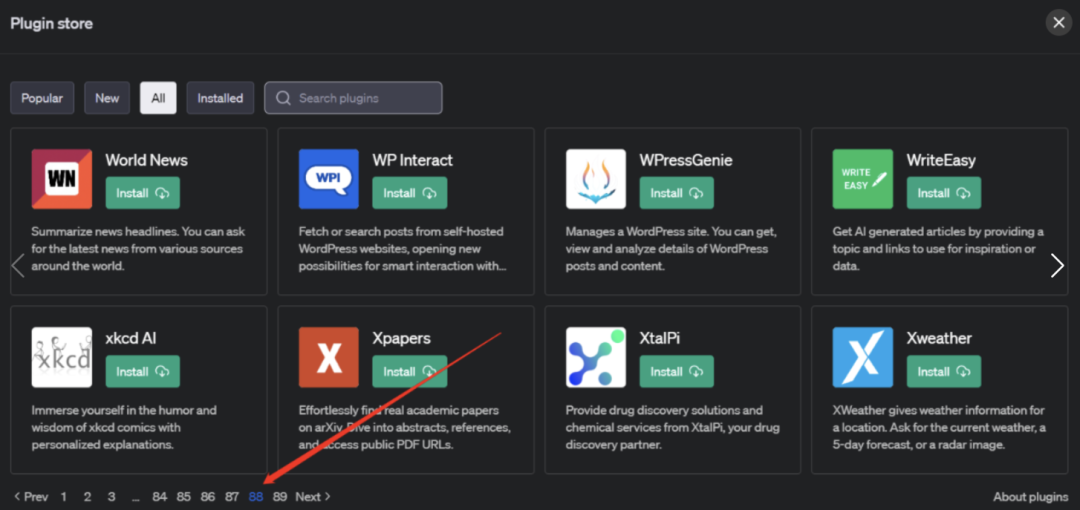The width and height of the screenshot is (1080, 510).
Task: Close the Plugin store dialog
Action: tap(1059, 23)
